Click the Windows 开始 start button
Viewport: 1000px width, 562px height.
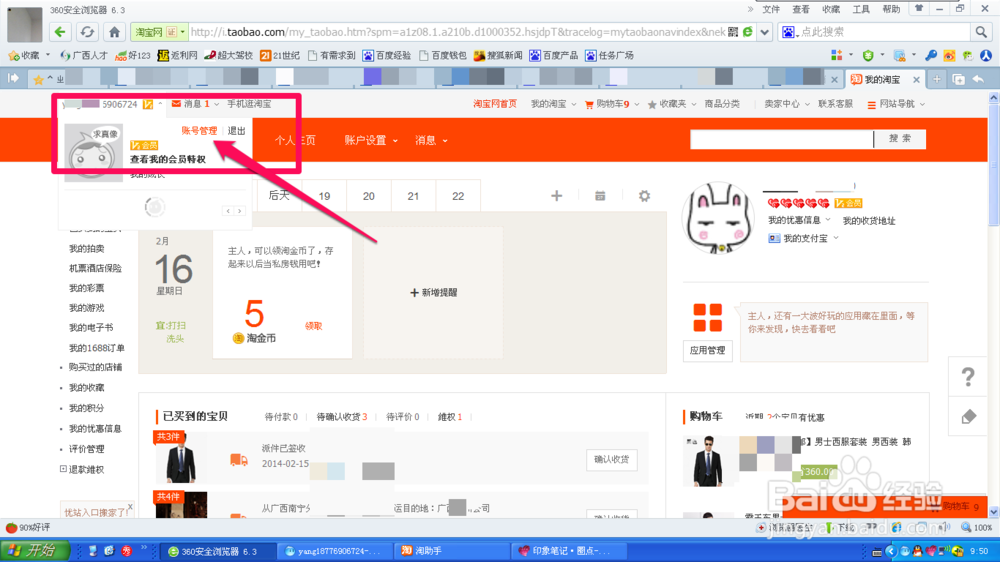(x=33, y=551)
